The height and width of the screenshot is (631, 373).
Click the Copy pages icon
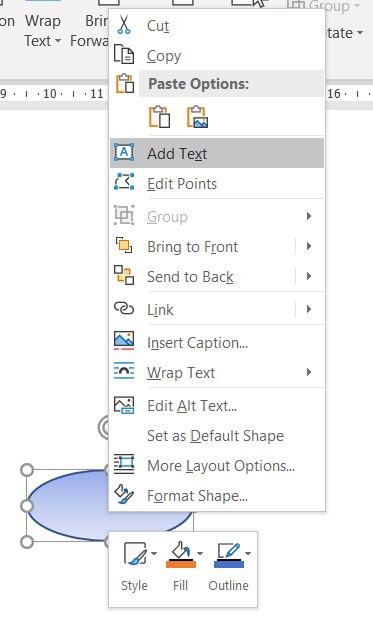(x=124, y=55)
